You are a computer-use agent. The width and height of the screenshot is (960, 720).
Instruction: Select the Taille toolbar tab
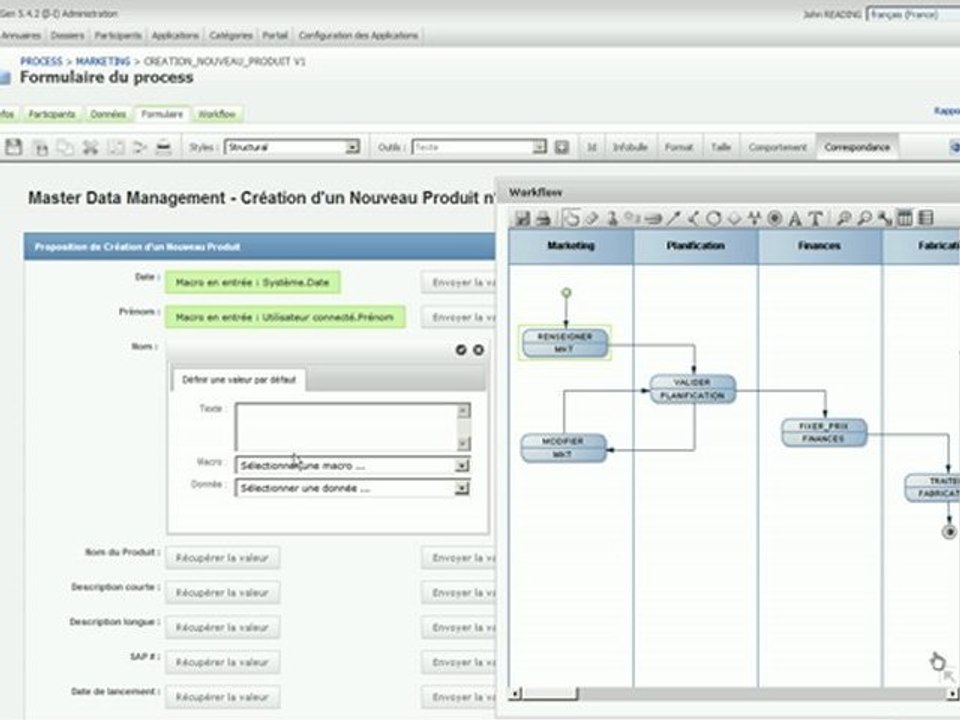point(721,147)
